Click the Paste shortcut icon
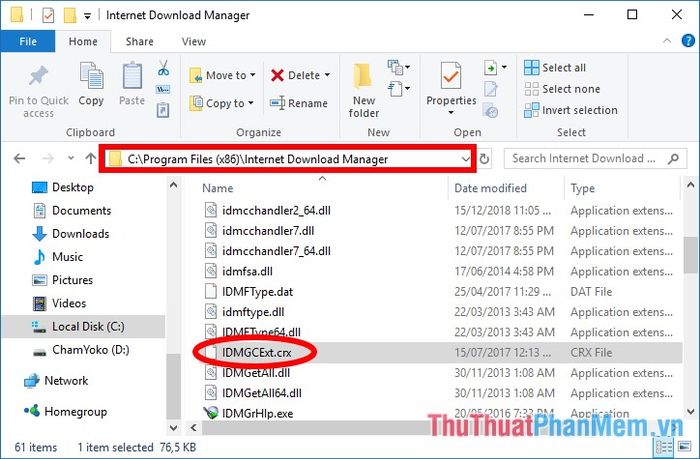Image resolution: width=700 pixels, height=459 pixels. 163,110
